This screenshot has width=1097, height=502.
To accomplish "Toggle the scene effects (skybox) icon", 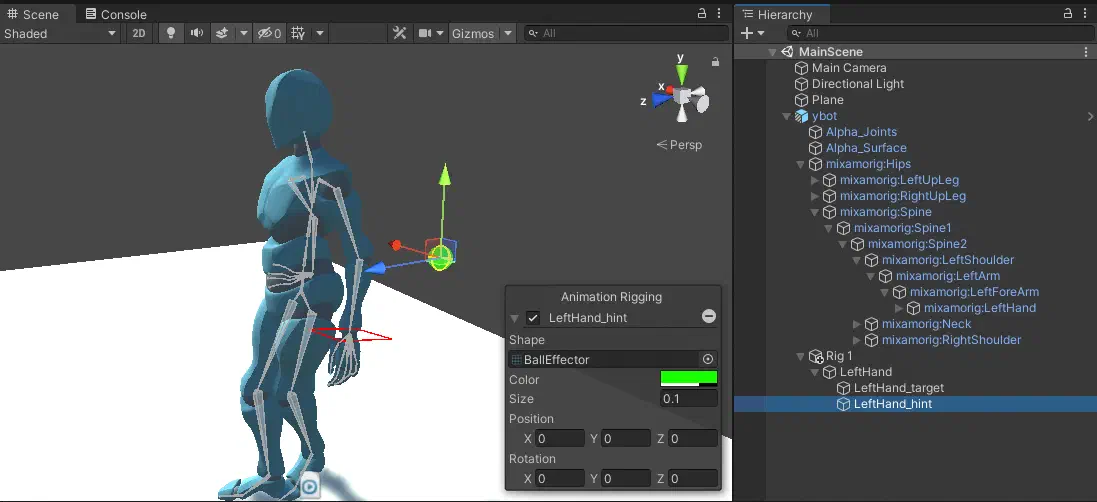I will point(222,33).
